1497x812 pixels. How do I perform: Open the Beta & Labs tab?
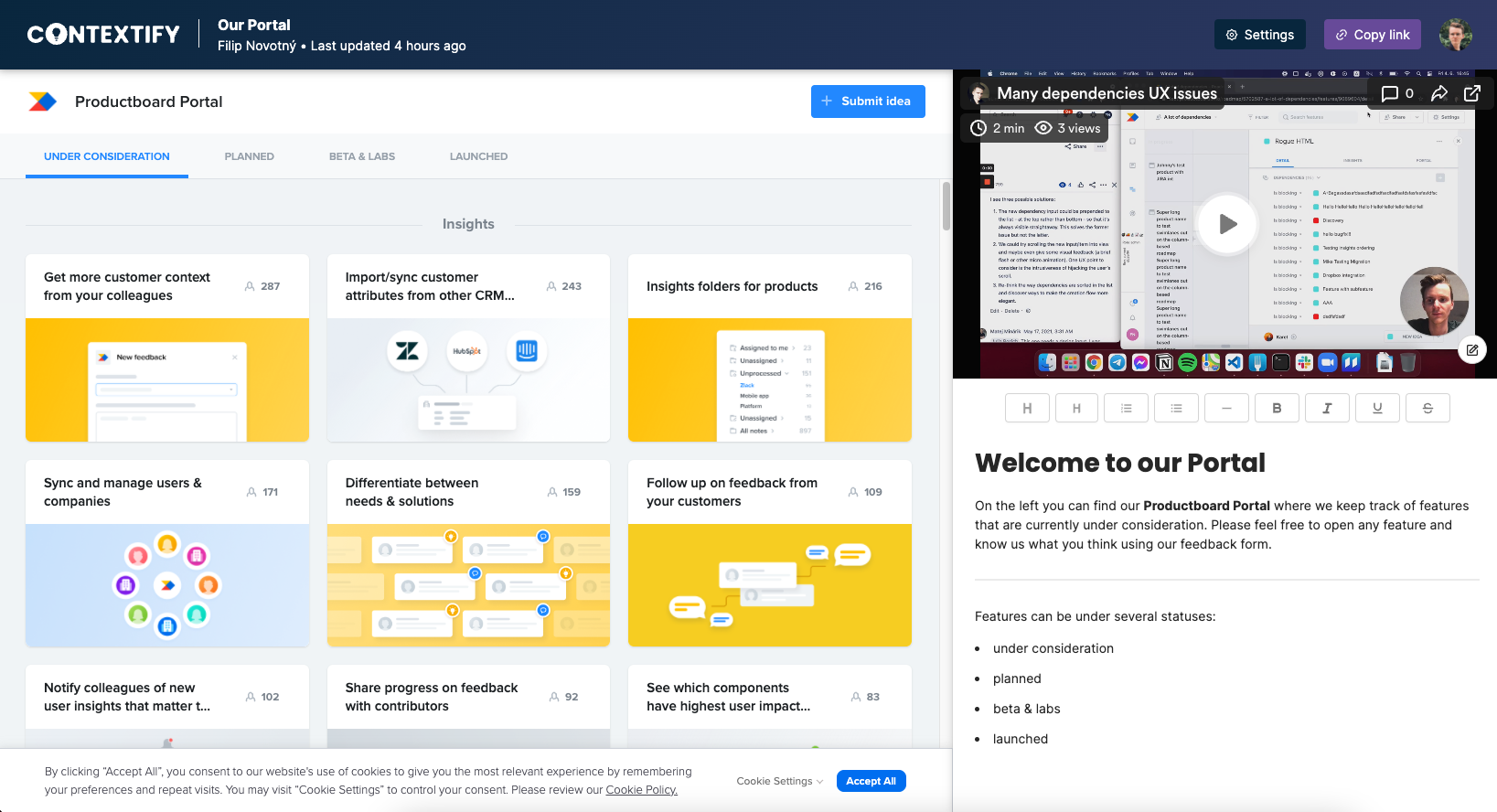pos(362,156)
